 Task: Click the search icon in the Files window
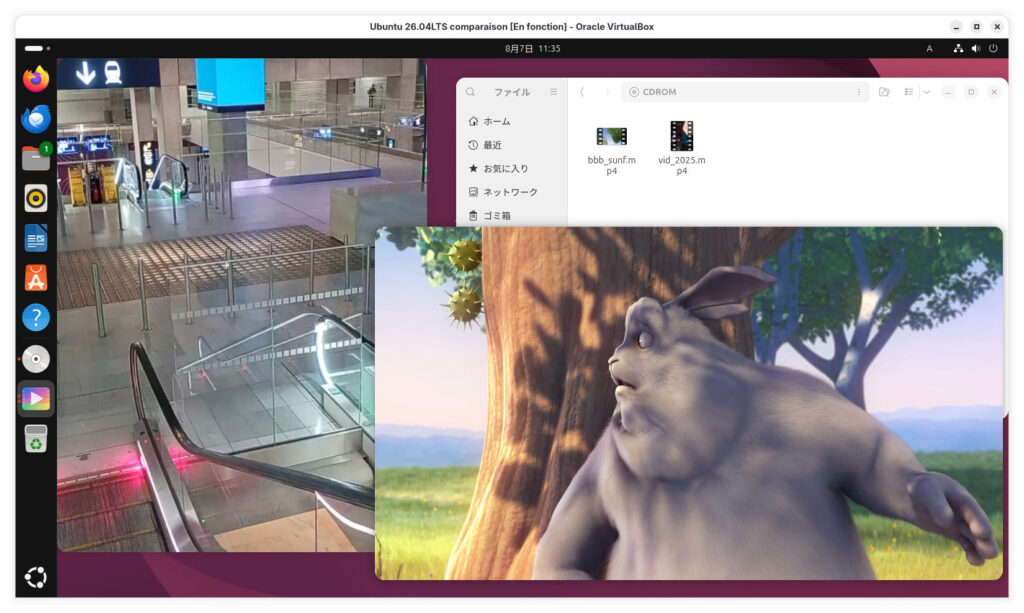tap(470, 92)
